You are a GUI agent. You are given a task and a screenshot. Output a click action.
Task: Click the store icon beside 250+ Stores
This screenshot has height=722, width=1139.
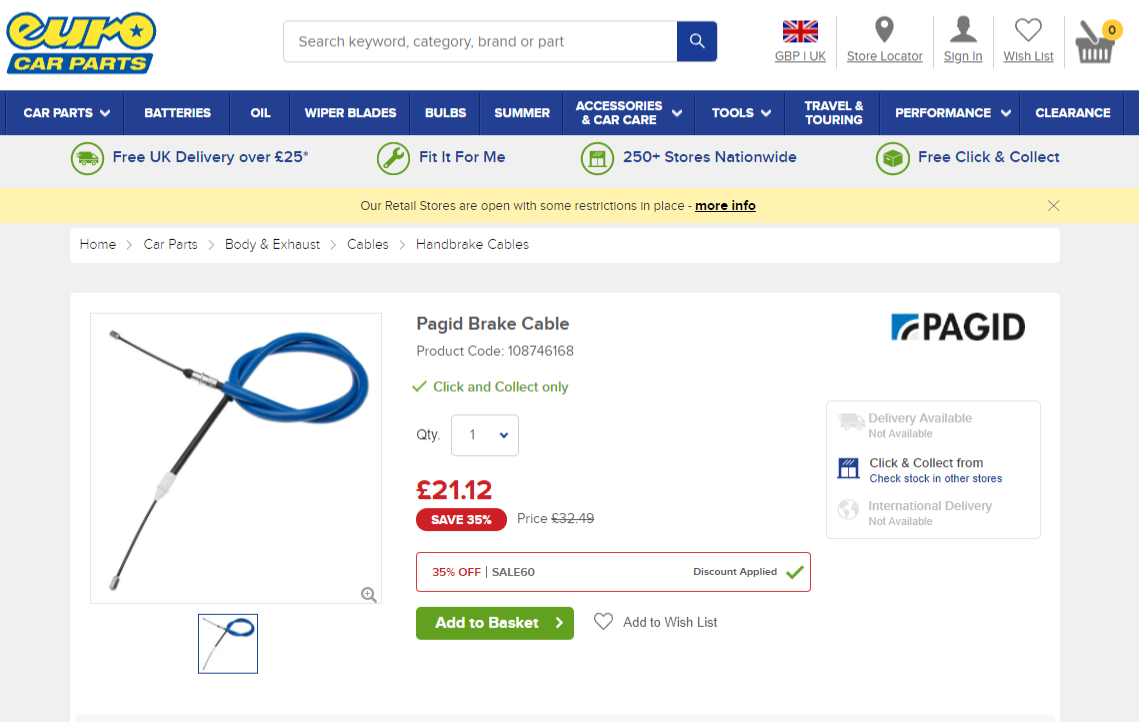pos(597,158)
